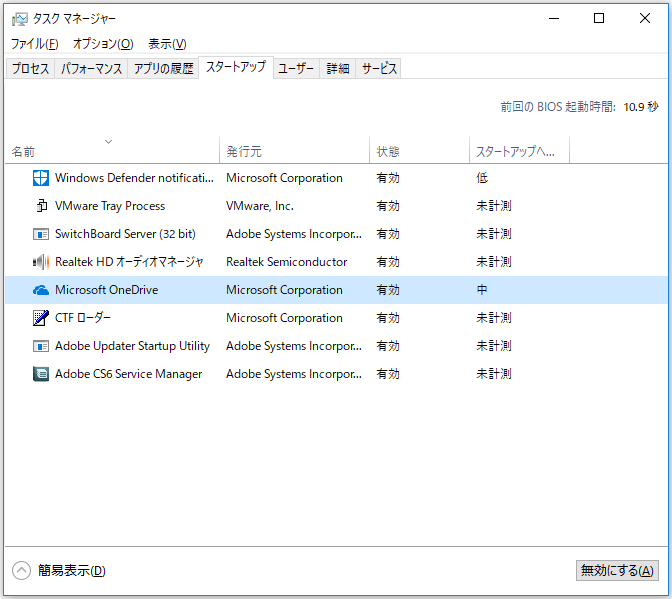This screenshot has height=599, width=672.
Task: Sort by the 名前 column header
Action: coord(24,152)
